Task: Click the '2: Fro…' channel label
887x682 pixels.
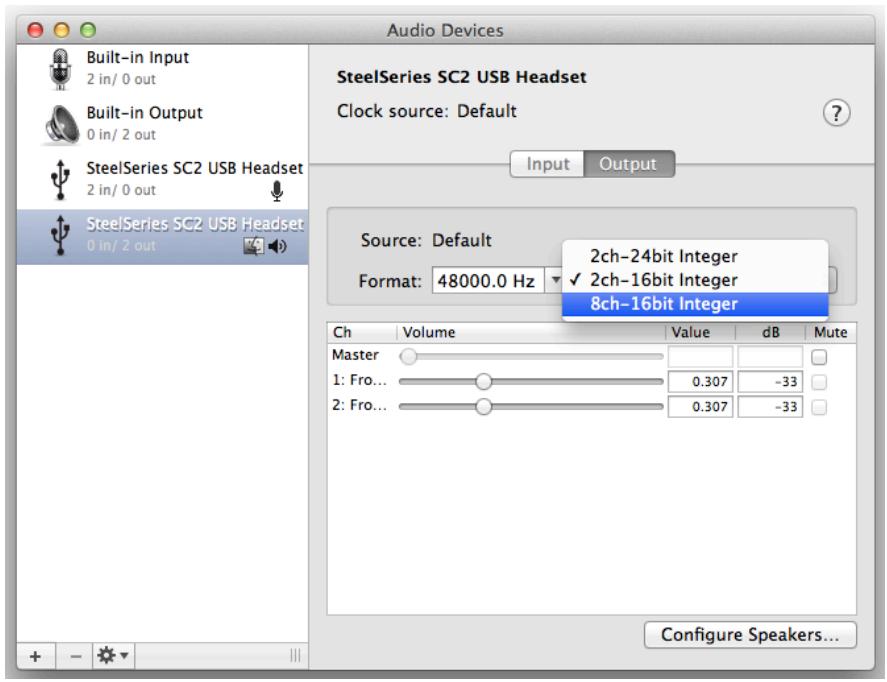Action: pyautogui.click(x=359, y=405)
